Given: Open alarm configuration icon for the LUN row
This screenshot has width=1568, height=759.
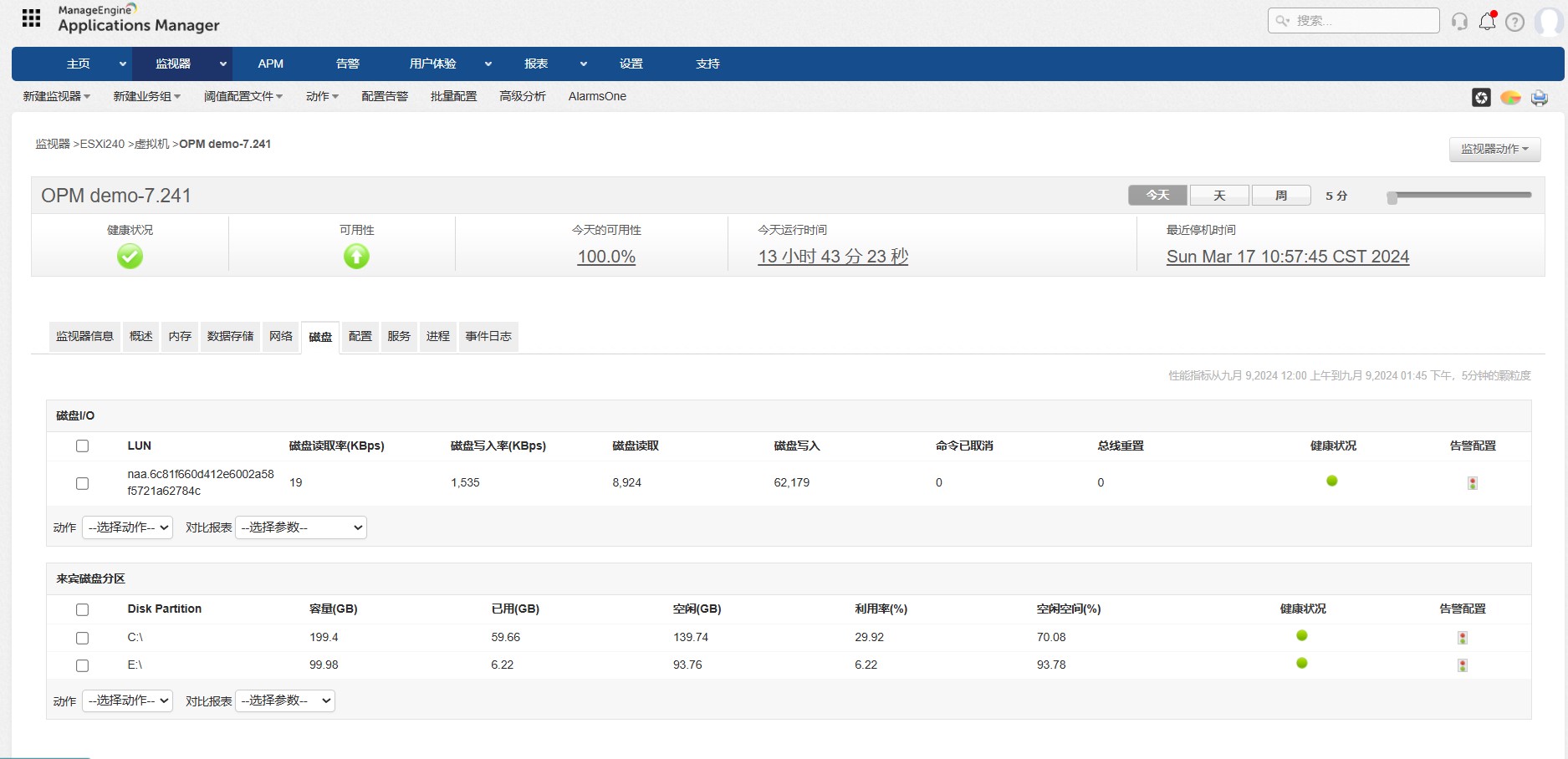Looking at the screenshot, I should pos(1473,483).
